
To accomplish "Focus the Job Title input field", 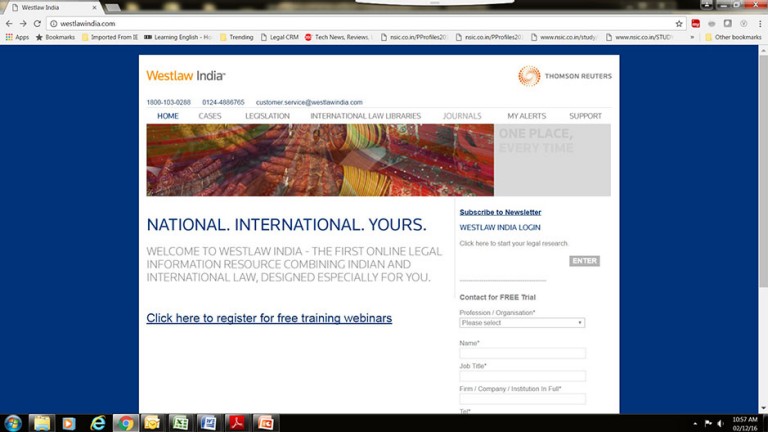I will (x=523, y=376).
